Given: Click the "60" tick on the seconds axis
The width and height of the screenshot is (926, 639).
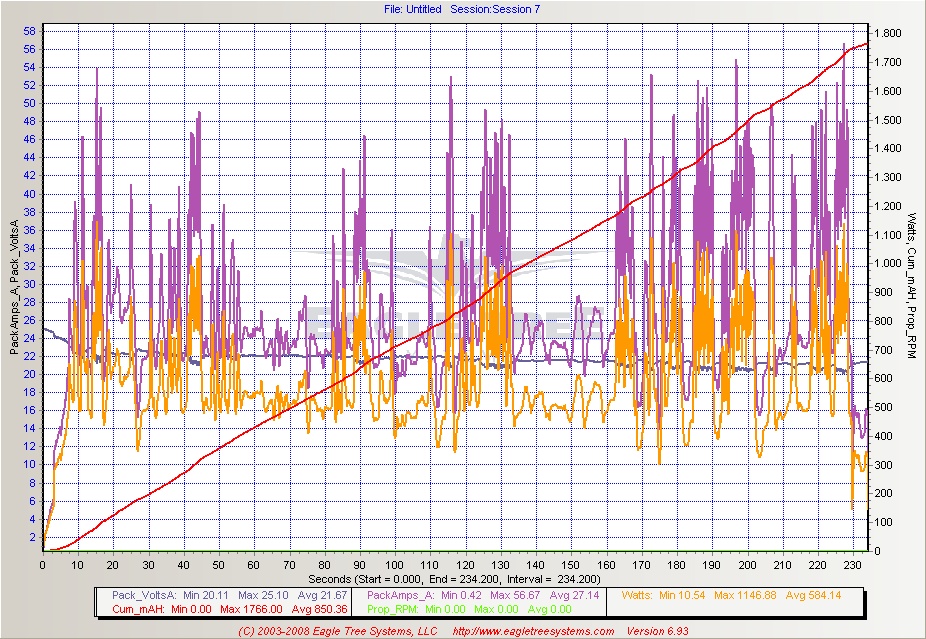Looking at the screenshot, I should click(x=254, y=565).
